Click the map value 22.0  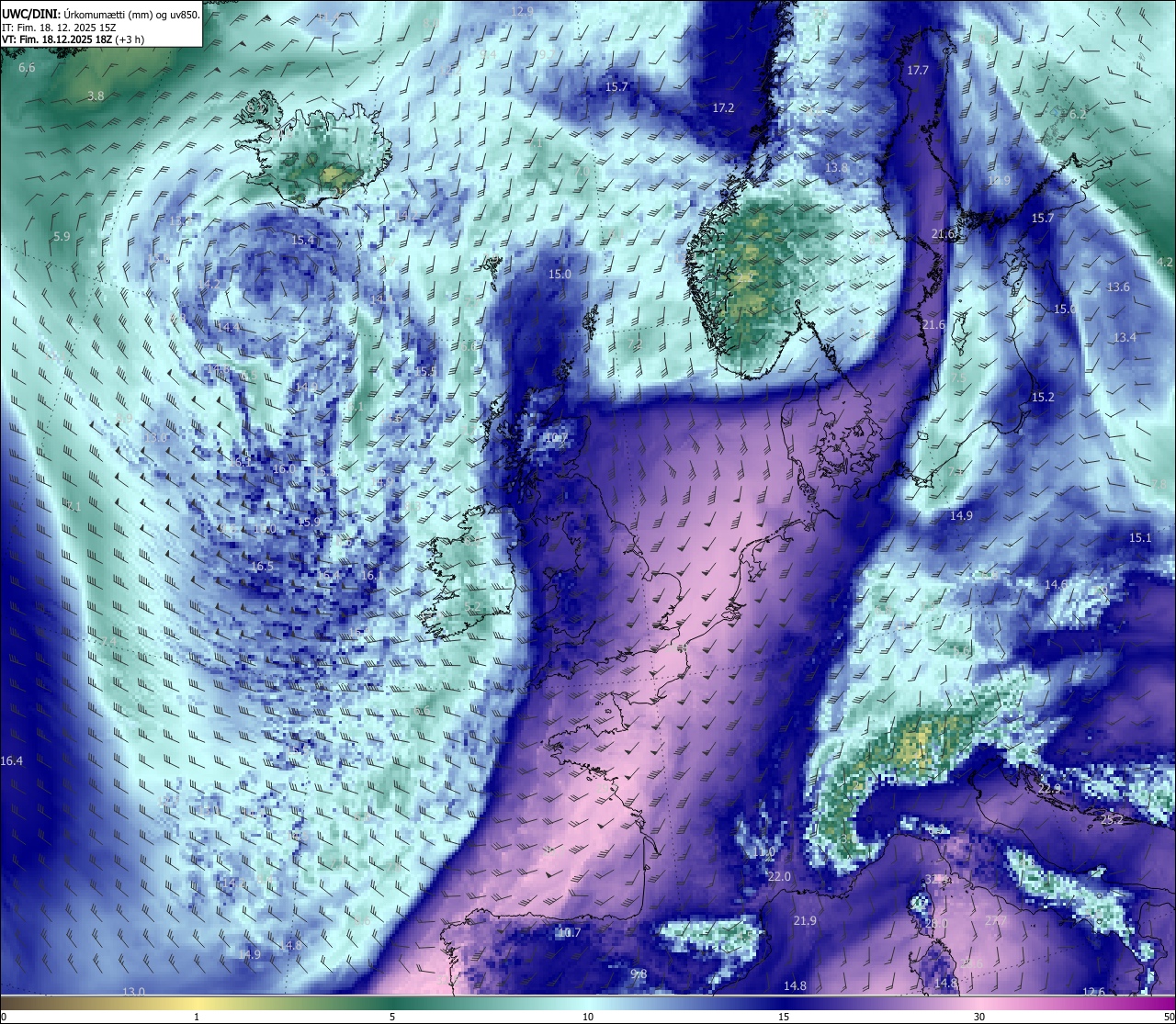(779, 876)
